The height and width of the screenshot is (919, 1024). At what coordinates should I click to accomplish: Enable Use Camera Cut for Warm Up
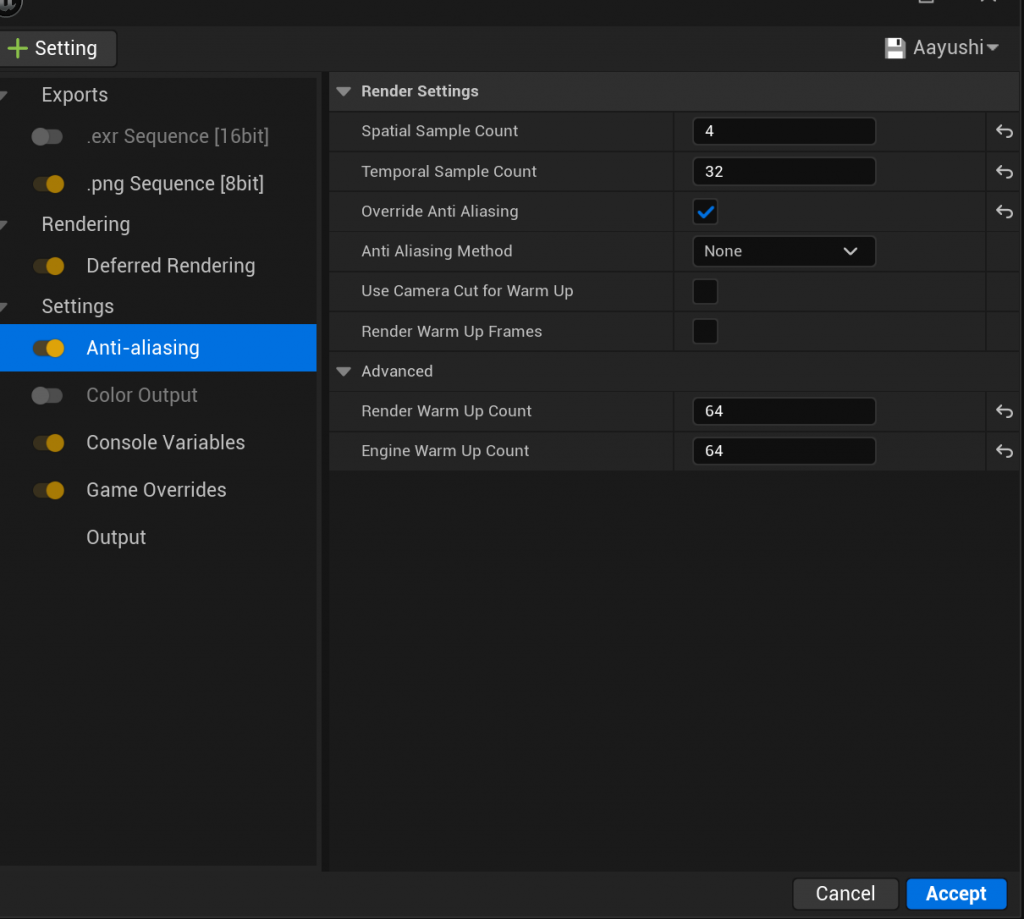(x=705, y=292)
